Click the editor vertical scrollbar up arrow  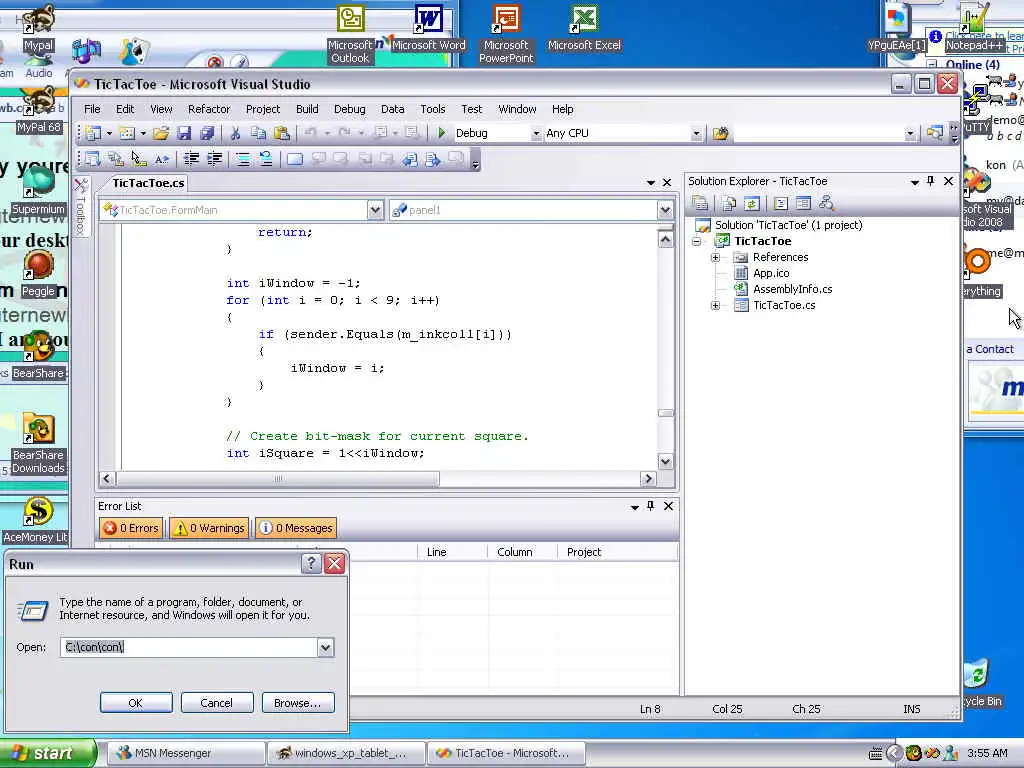coord(665,239)
